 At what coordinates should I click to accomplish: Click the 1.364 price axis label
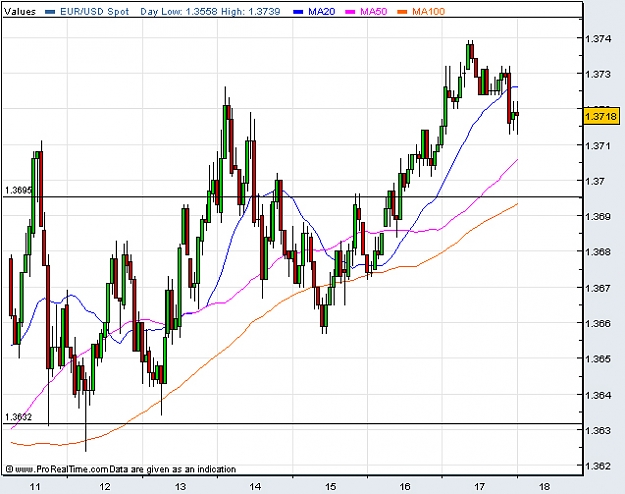click(597, 395)
